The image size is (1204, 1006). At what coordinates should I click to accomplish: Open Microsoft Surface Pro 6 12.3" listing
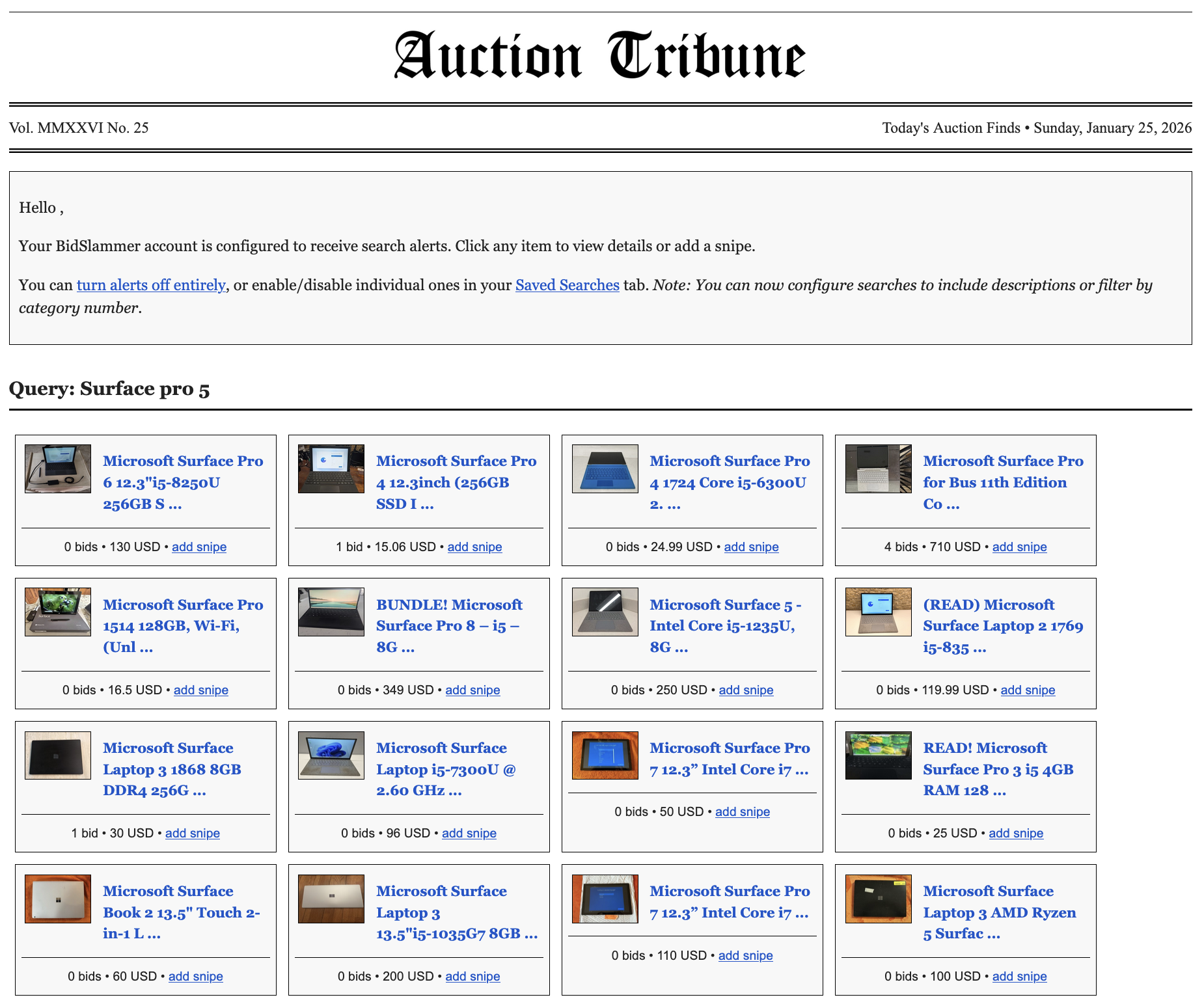click(x=183, y=482)
